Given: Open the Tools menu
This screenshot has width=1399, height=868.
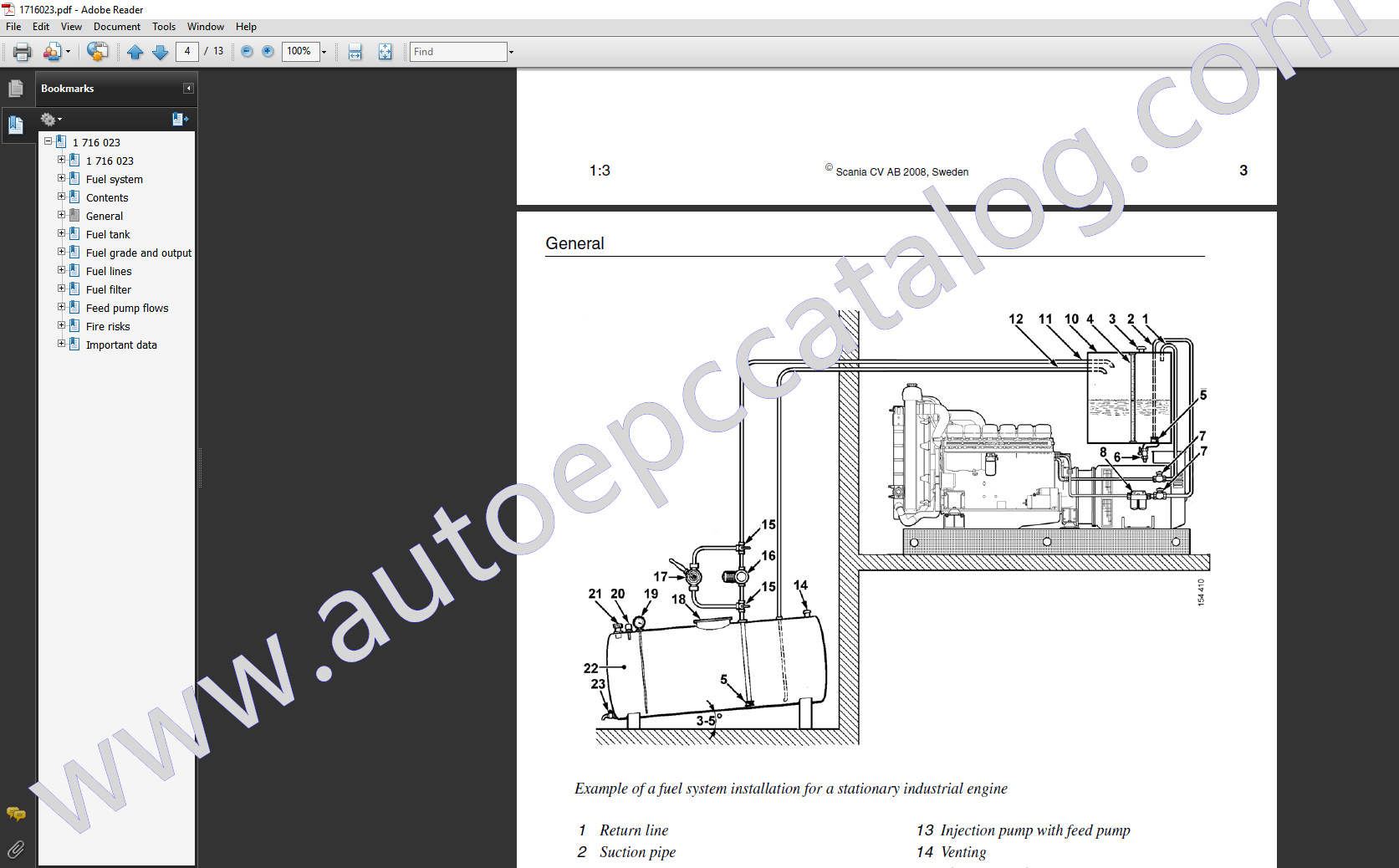Looking at the screenshot, I should pyautogui.click(x=164, y=27).
